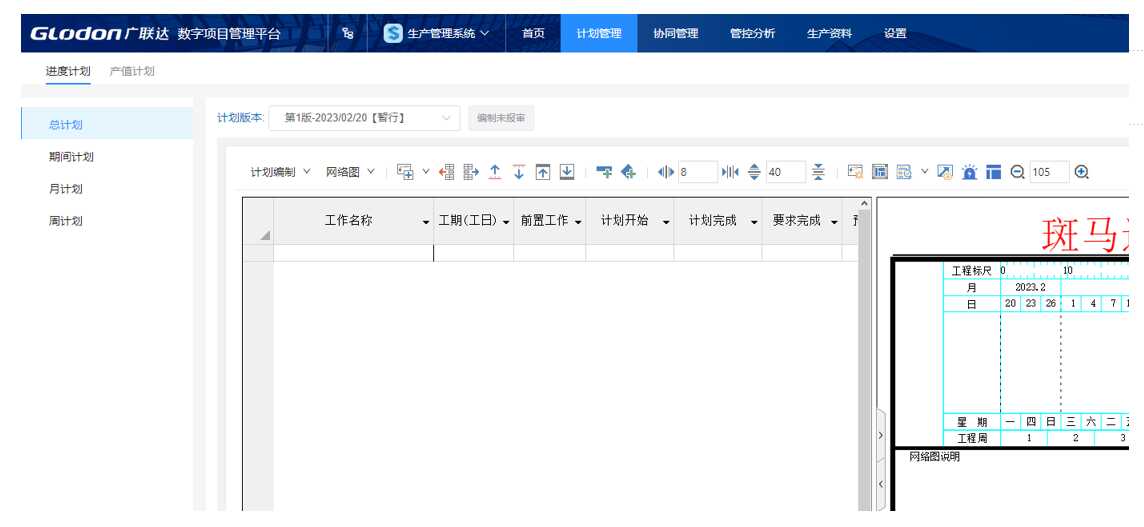The image size is (1144, 527).
Task: Click the vertical expand height icon
Action: [x=754, y=172]
